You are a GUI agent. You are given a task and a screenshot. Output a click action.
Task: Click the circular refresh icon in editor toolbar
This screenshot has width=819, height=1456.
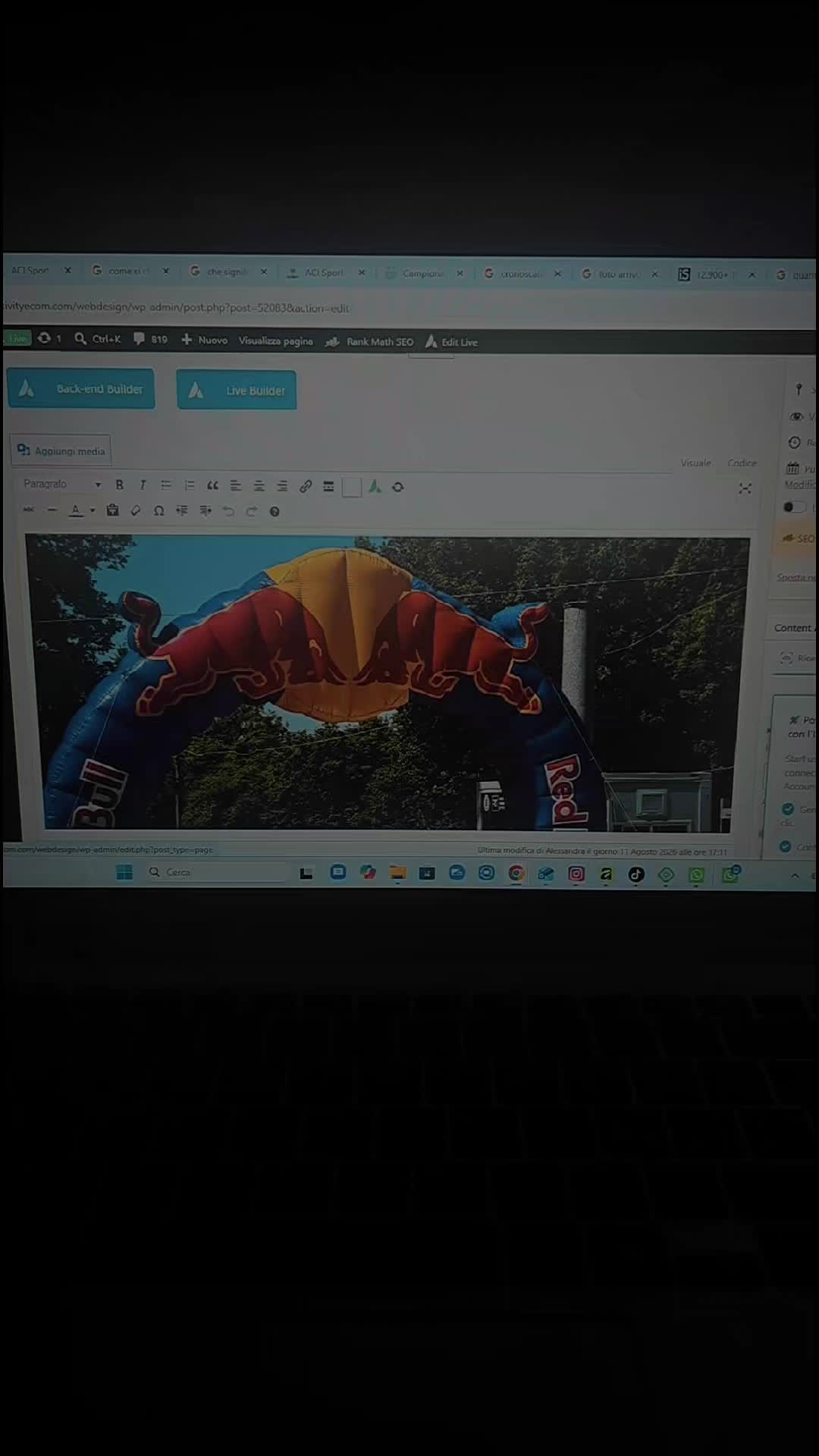[398, 487]
